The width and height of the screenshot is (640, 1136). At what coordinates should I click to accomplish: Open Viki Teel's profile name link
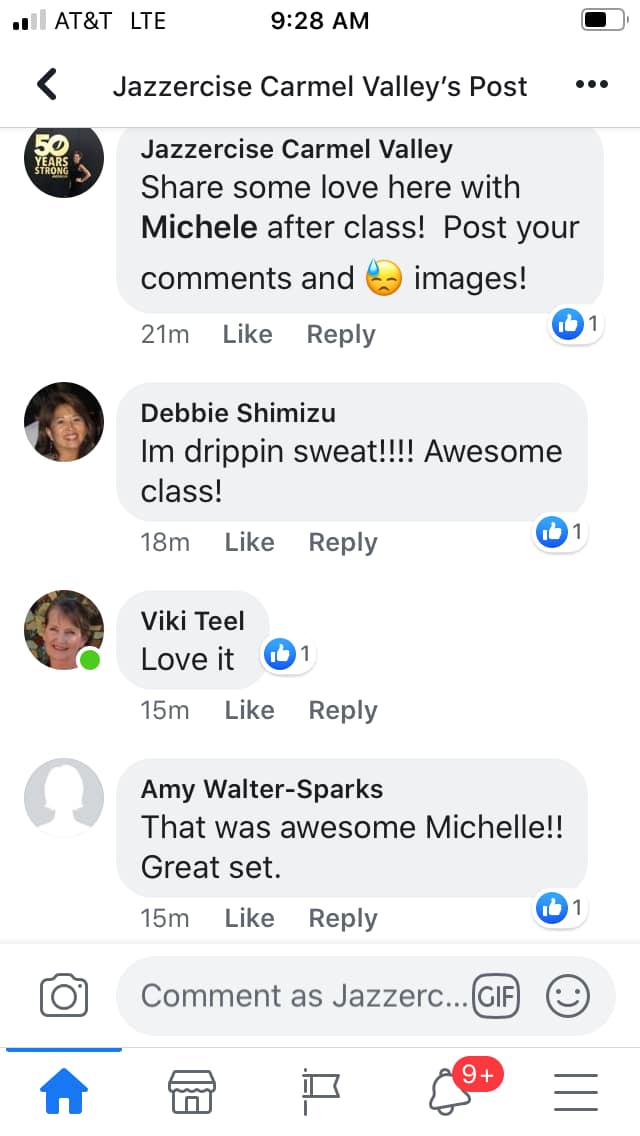coord(192,621)
